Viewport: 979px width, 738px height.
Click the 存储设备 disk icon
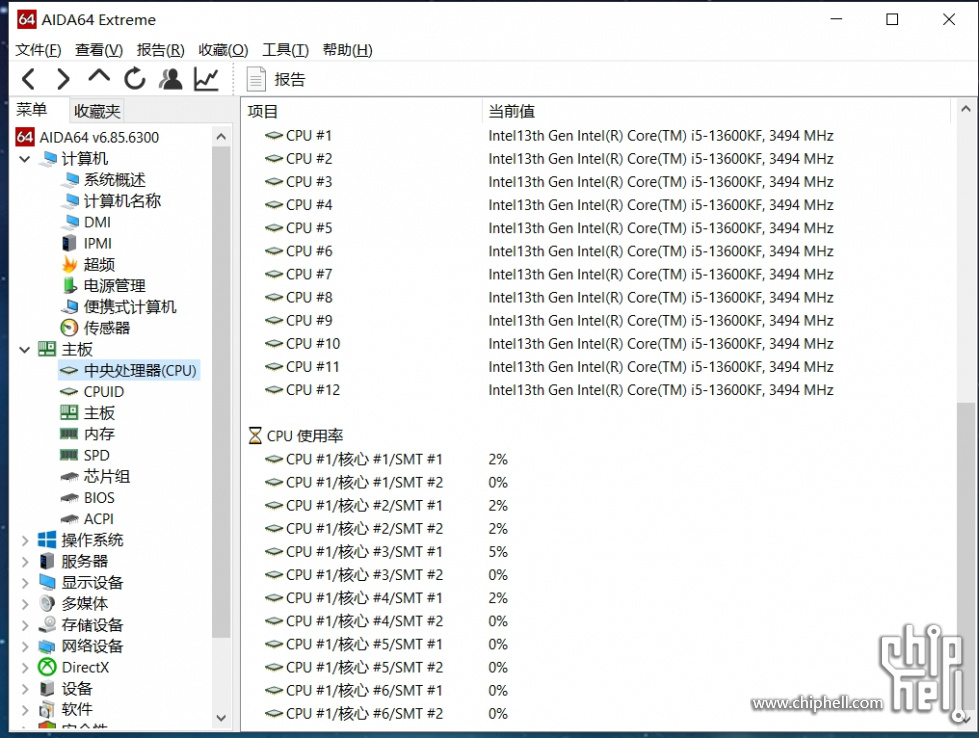click(47, 625)
